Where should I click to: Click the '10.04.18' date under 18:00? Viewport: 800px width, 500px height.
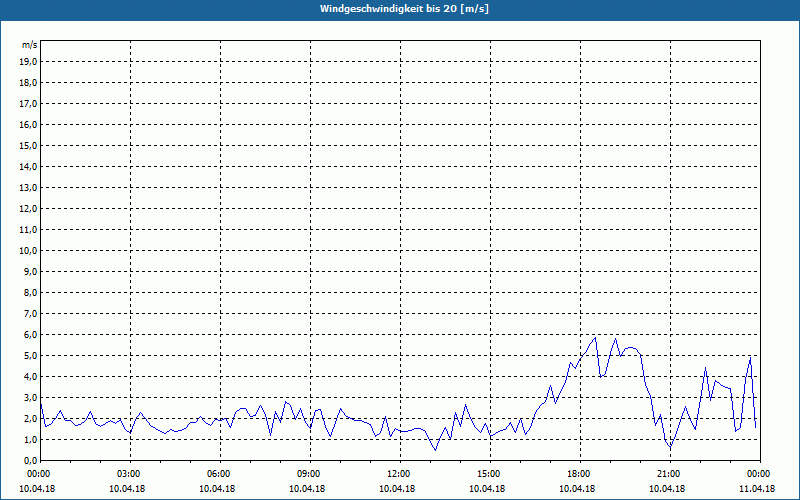click(x=577, y=489)
